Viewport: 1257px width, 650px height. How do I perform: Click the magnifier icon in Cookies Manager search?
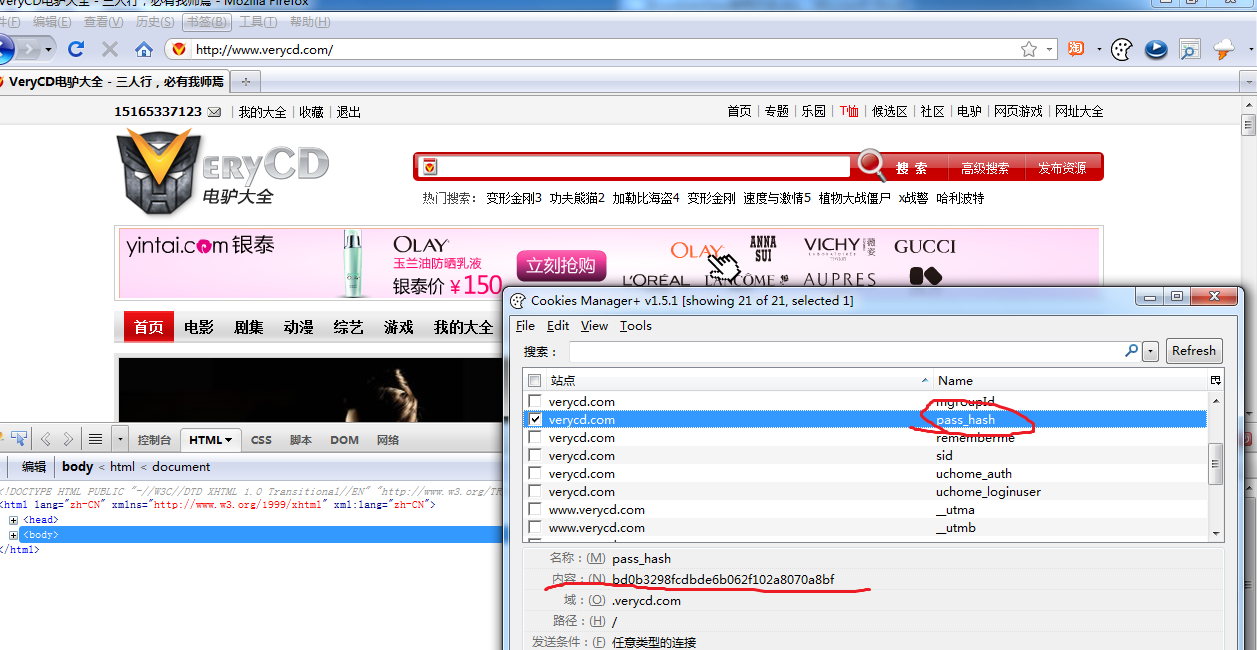pyautogui.click(x=1131, y=351)
